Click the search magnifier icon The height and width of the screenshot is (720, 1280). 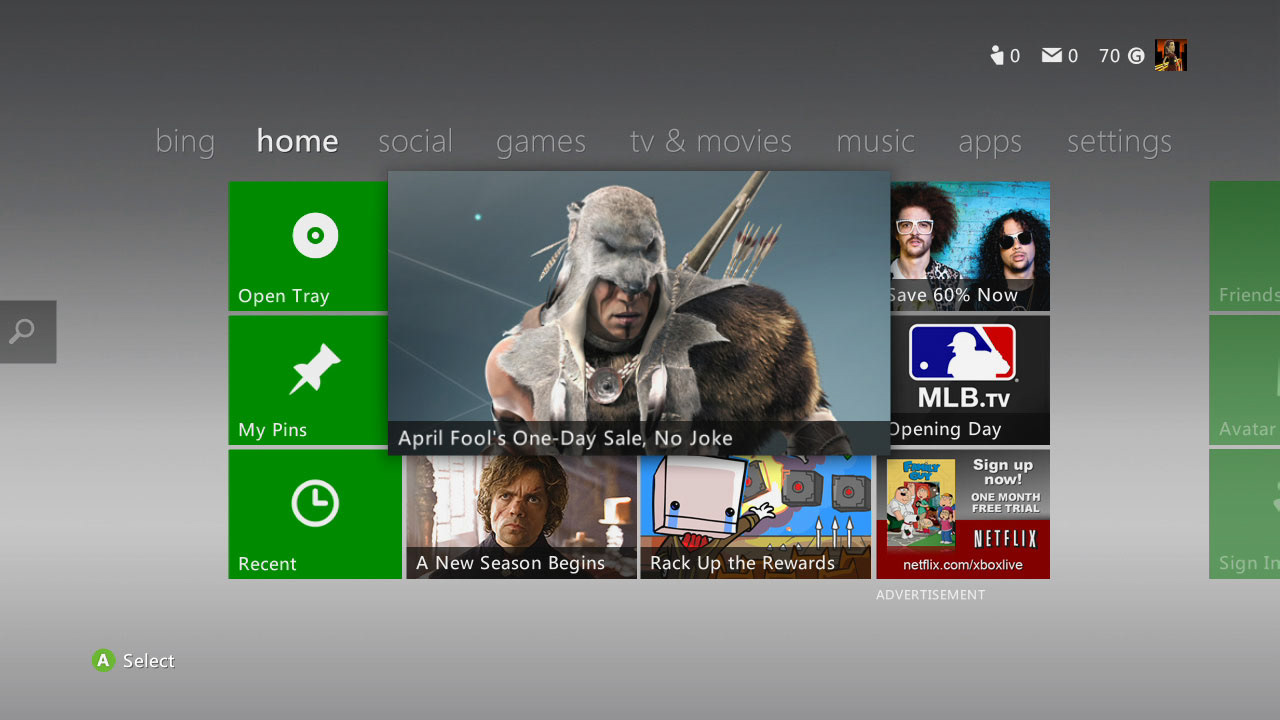pyautogui.click(x=23, y=331)
